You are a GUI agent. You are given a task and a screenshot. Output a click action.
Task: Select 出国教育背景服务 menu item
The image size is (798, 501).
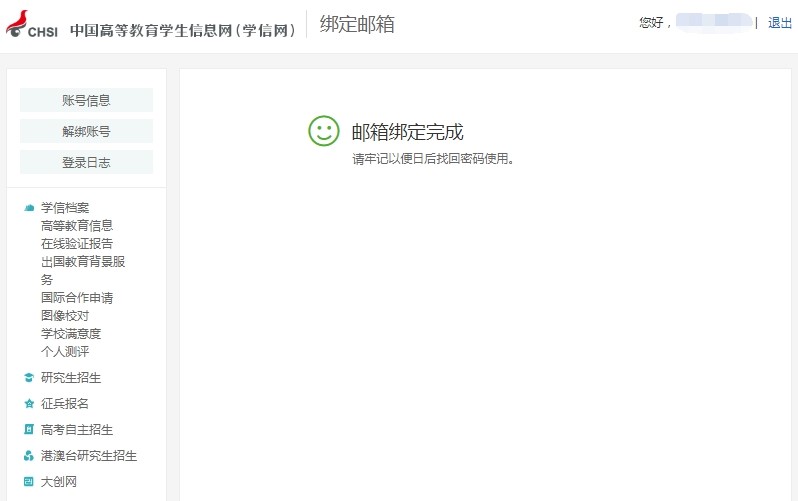tap(82, 262)
